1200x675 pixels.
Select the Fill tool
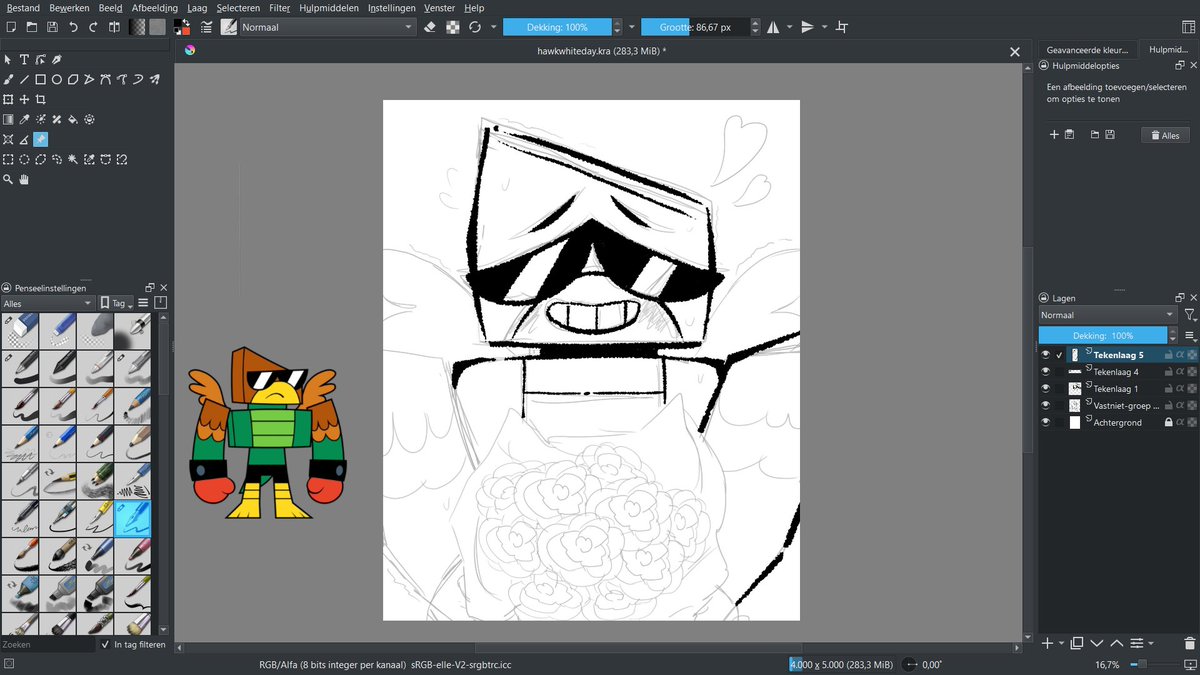72,119
